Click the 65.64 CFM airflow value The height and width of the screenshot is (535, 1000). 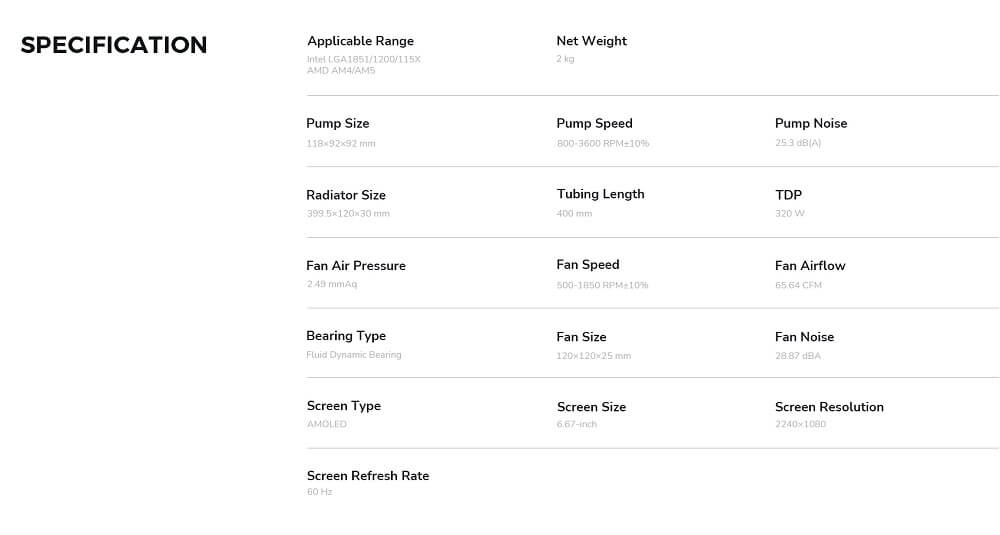pyautogui.click(x=798, y=285)
